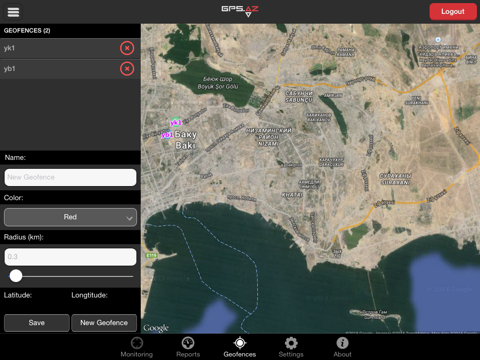Image resolution: width=480 pixels, height=360 pixels.
Task: Create a New Geofence
Action: coord(104,323)
